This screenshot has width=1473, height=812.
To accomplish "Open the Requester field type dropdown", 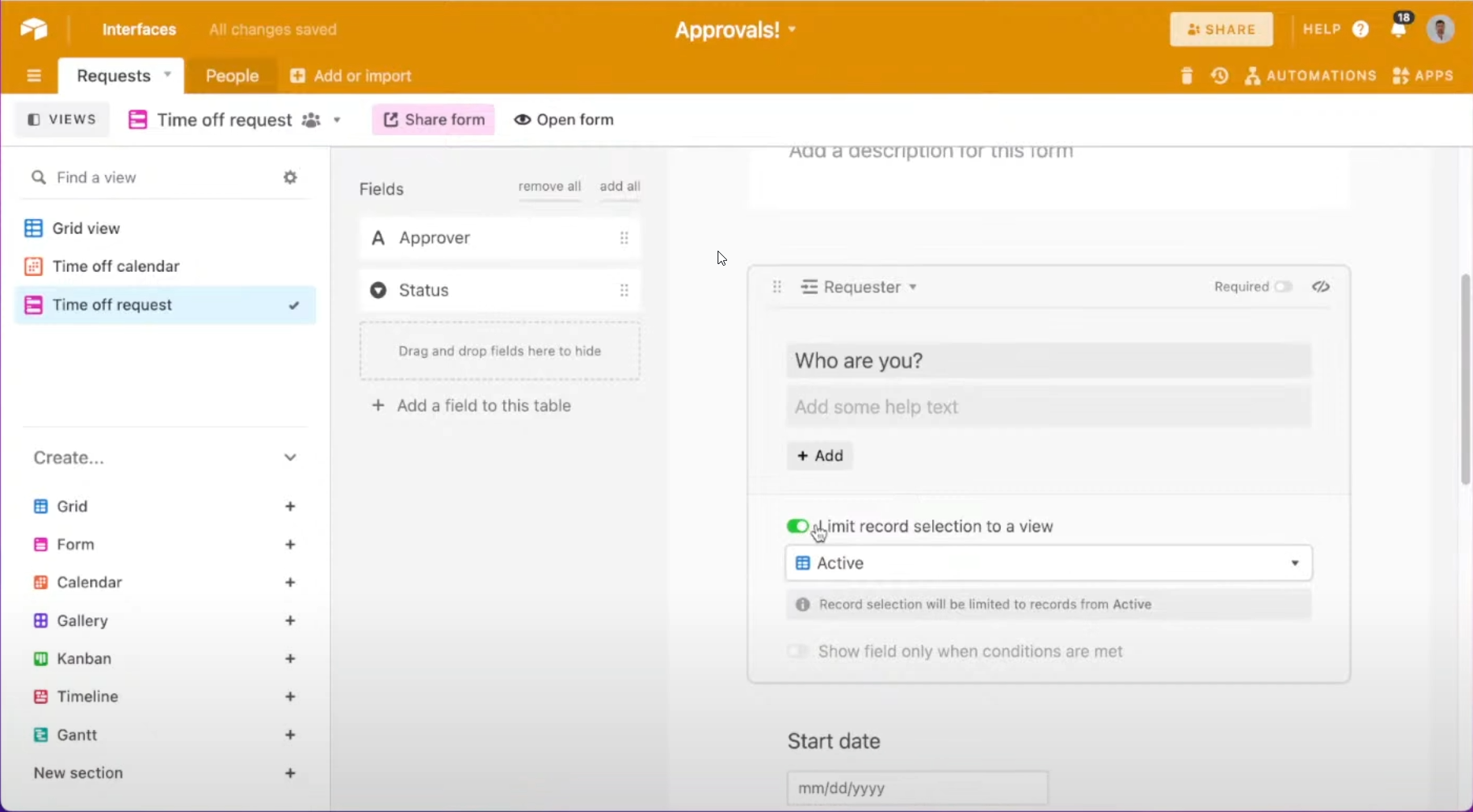I will tap(912, 287).
